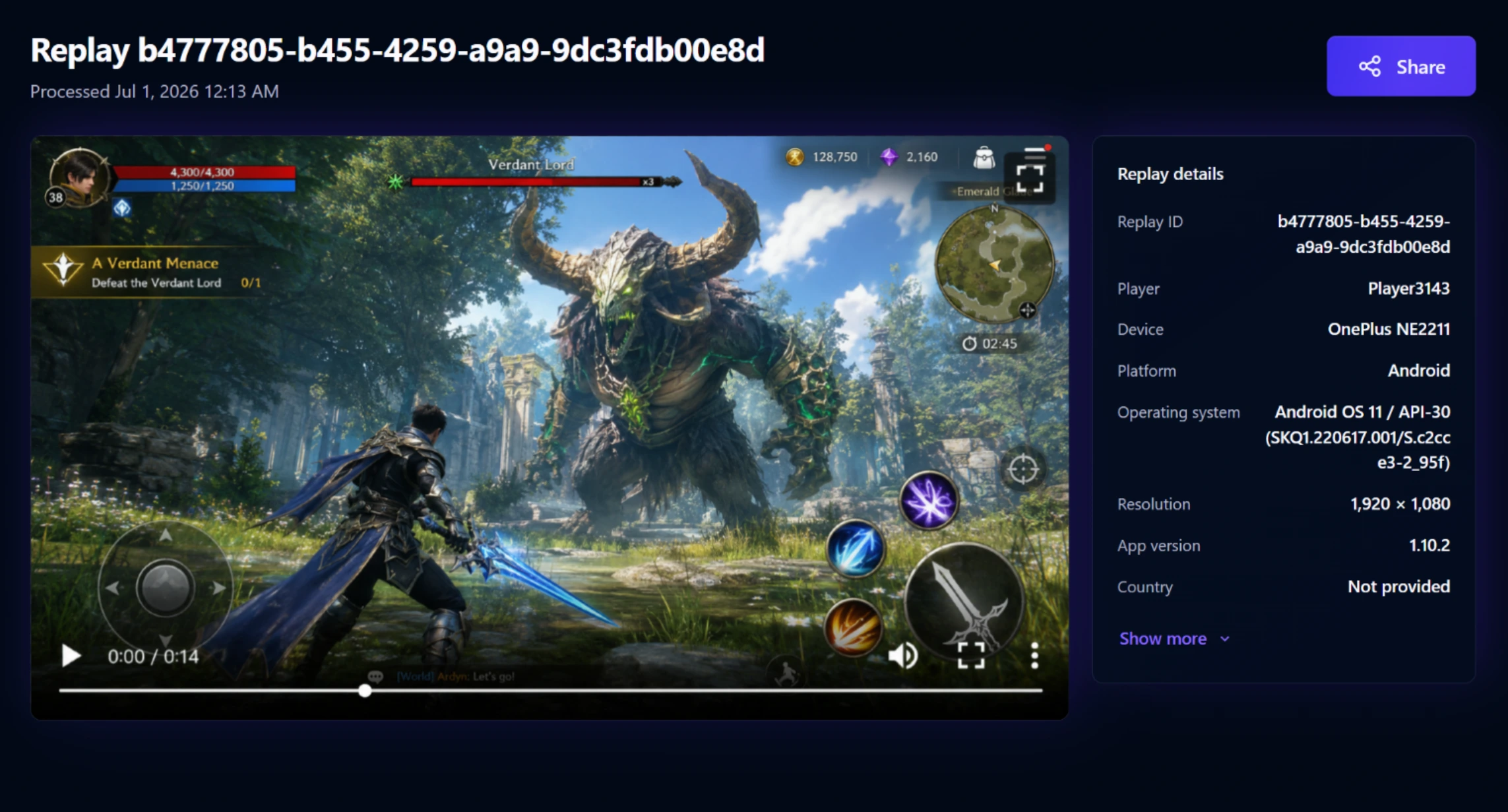Click the 1.10.2 app version value
This screenshot has width=1508, height=812.
coord(1429,546)
